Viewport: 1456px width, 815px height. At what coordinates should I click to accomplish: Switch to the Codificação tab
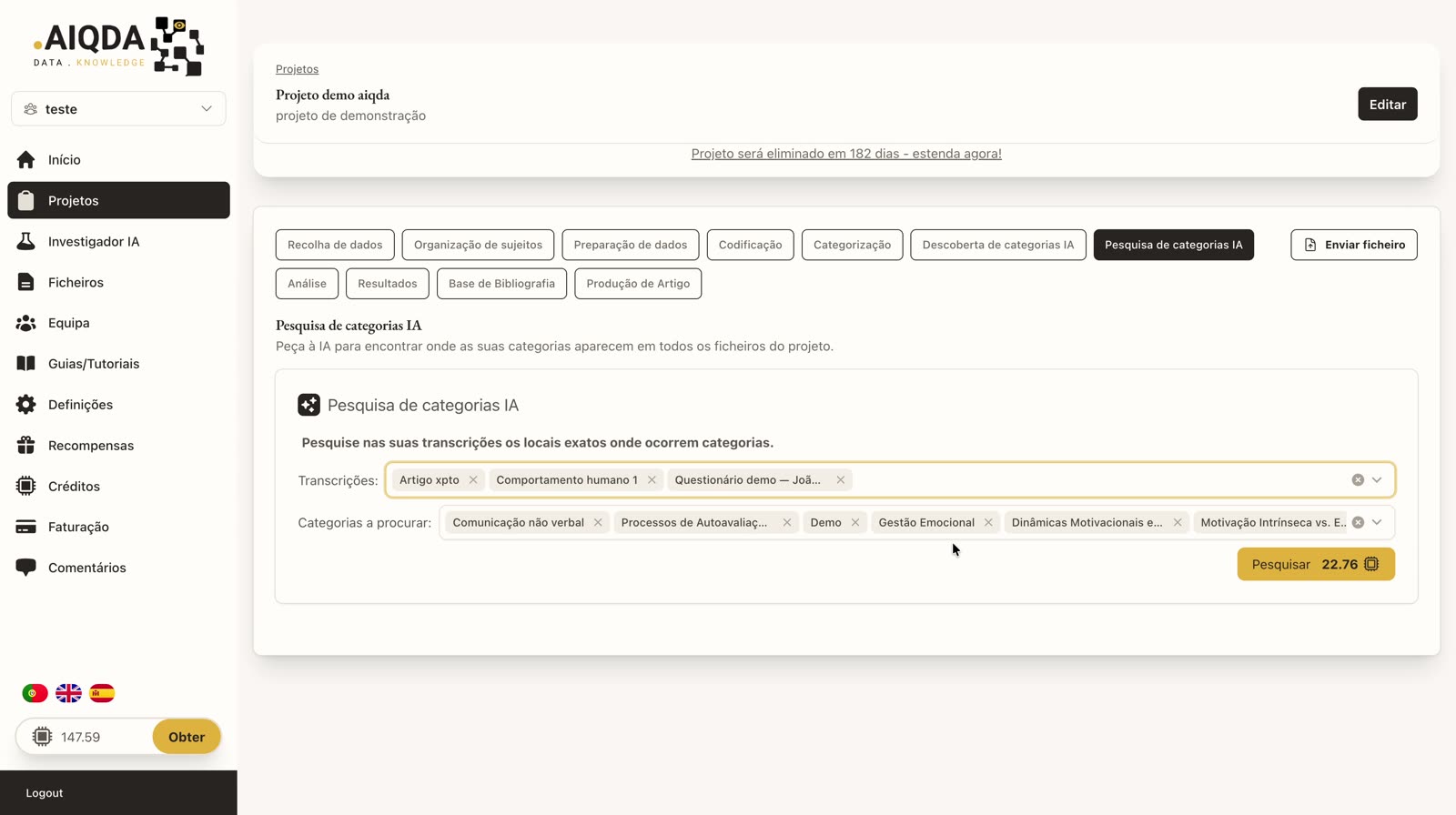pyautogui.click(x=750, y=245)
